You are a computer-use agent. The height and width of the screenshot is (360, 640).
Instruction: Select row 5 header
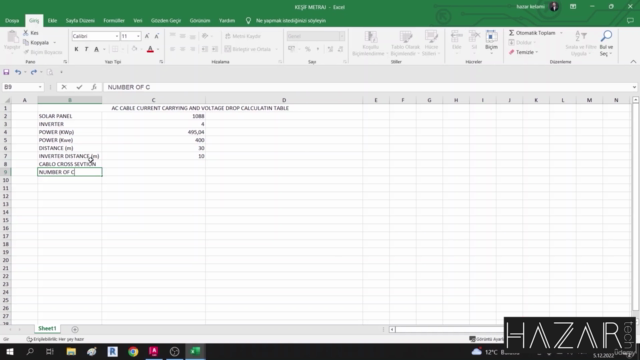tap(6, 140)
